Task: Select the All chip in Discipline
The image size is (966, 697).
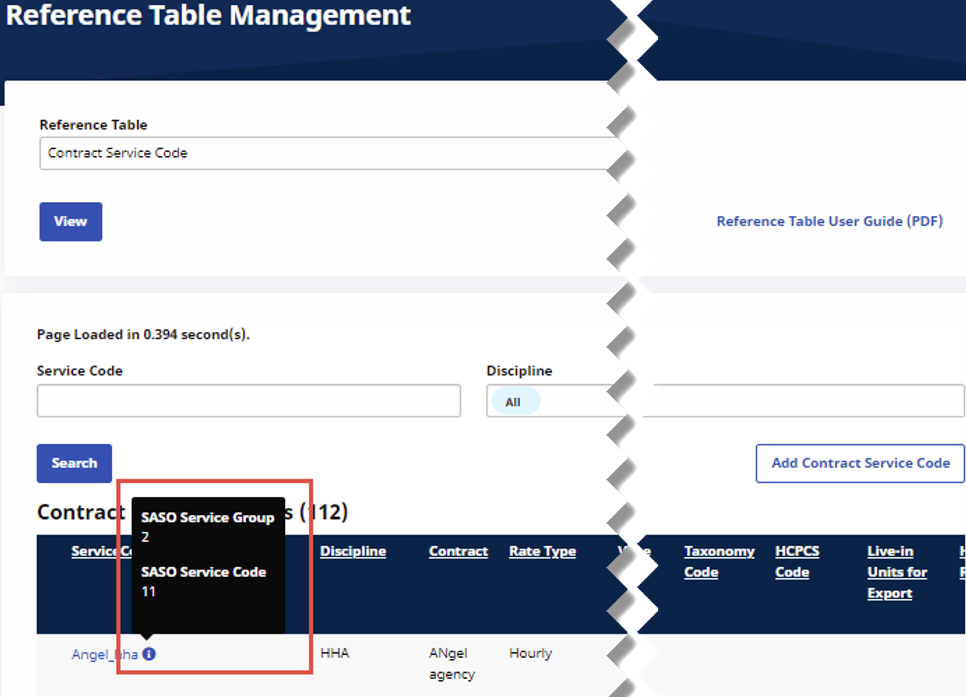Action: pyautogui.click(x=513, y=402)
